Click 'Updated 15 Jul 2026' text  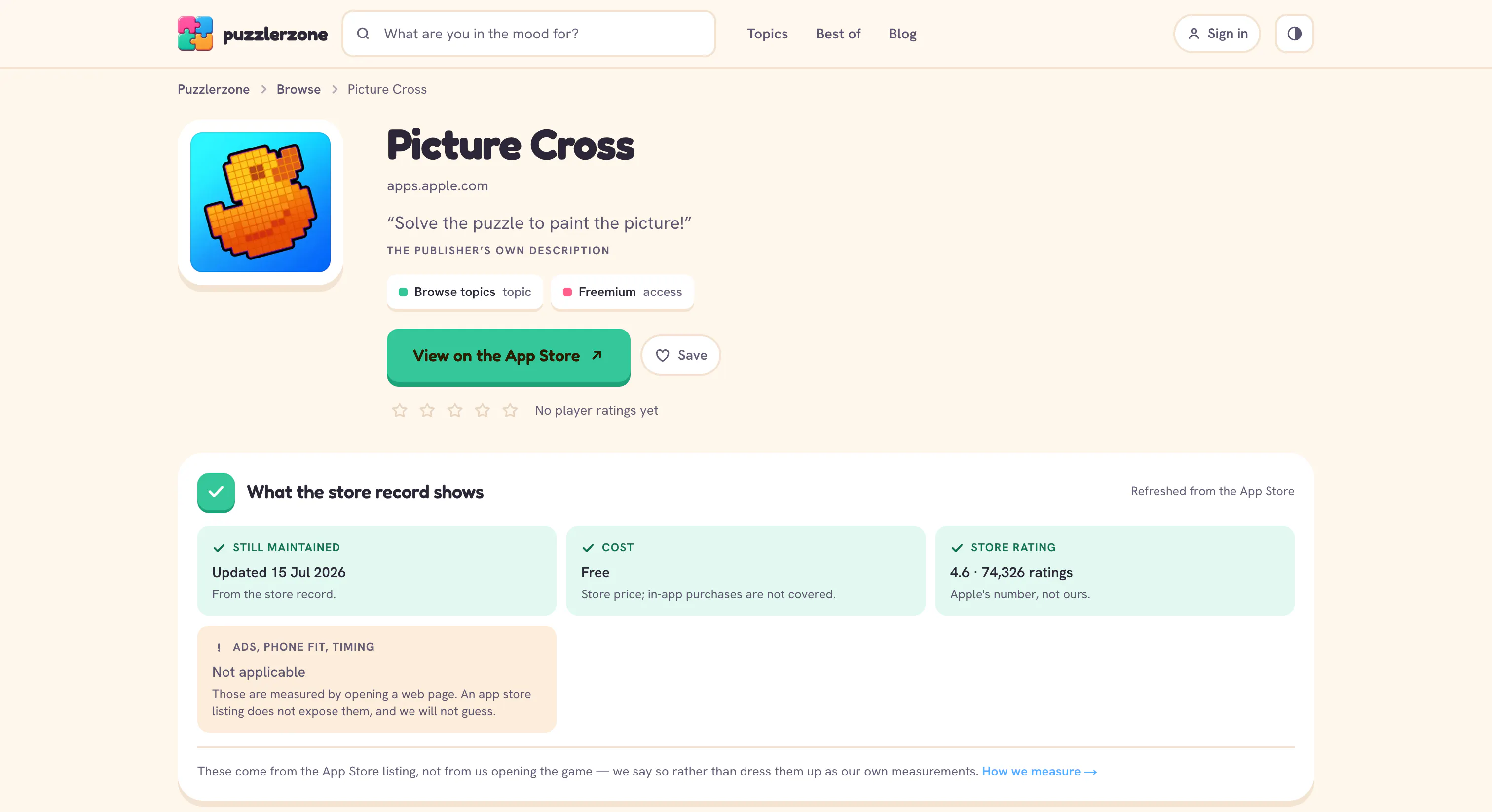point(279,572)
